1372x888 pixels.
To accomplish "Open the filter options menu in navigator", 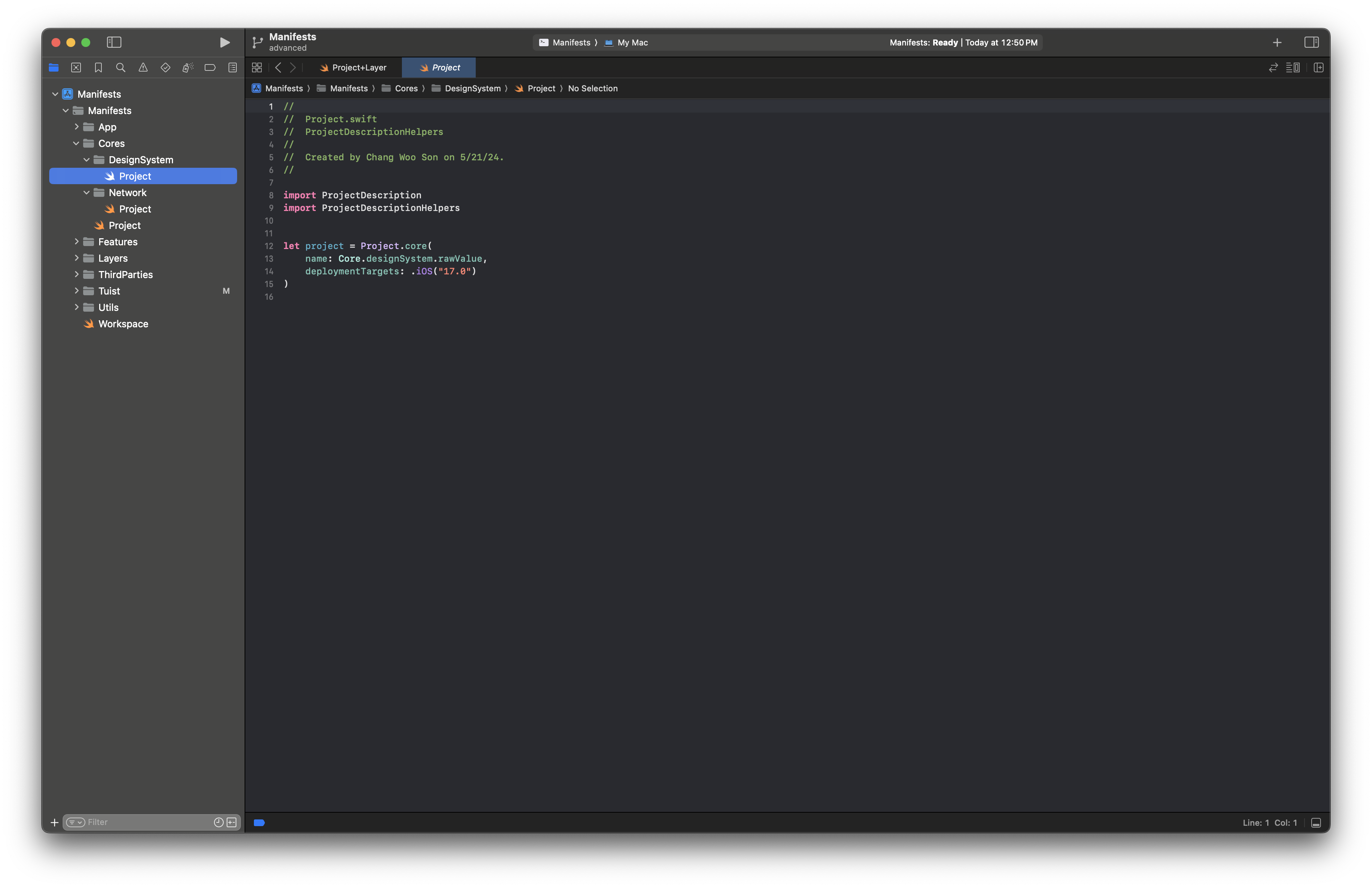I will click(x=76, y=822).
